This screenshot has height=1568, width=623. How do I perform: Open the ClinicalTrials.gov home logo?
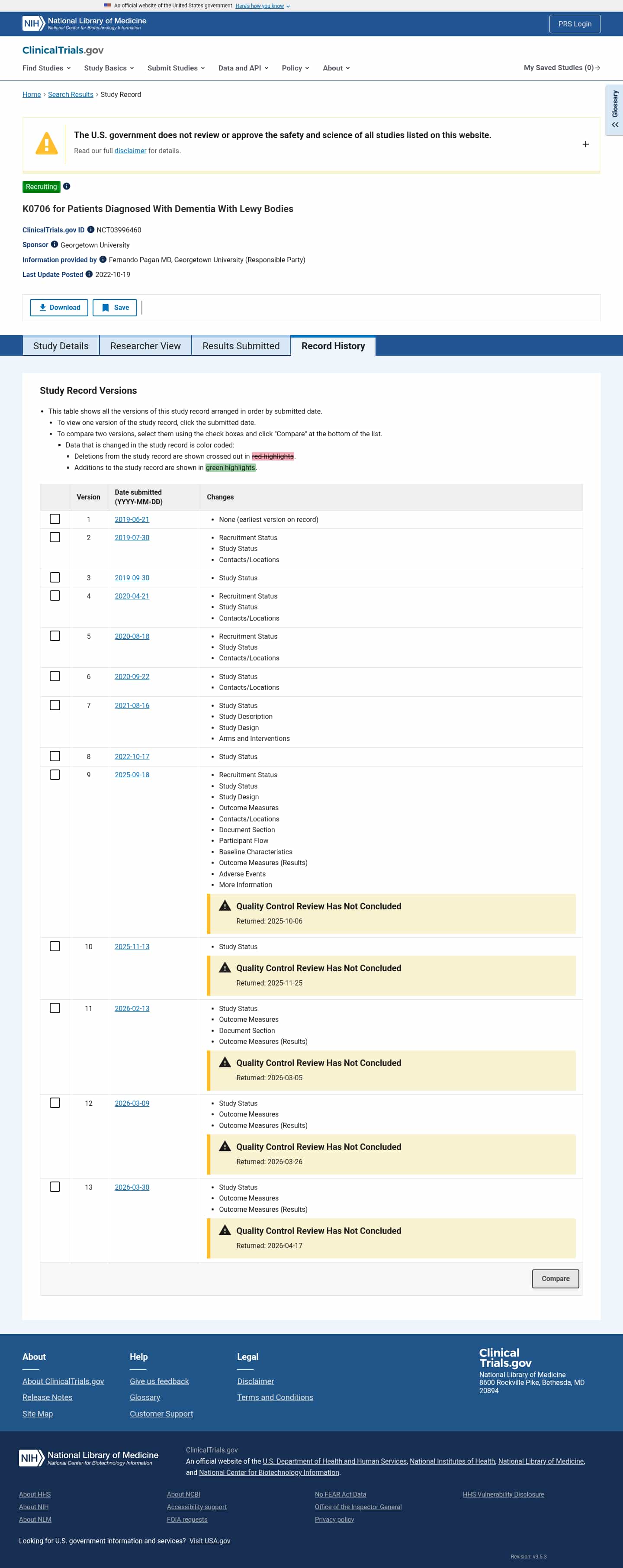coord(63,50)
